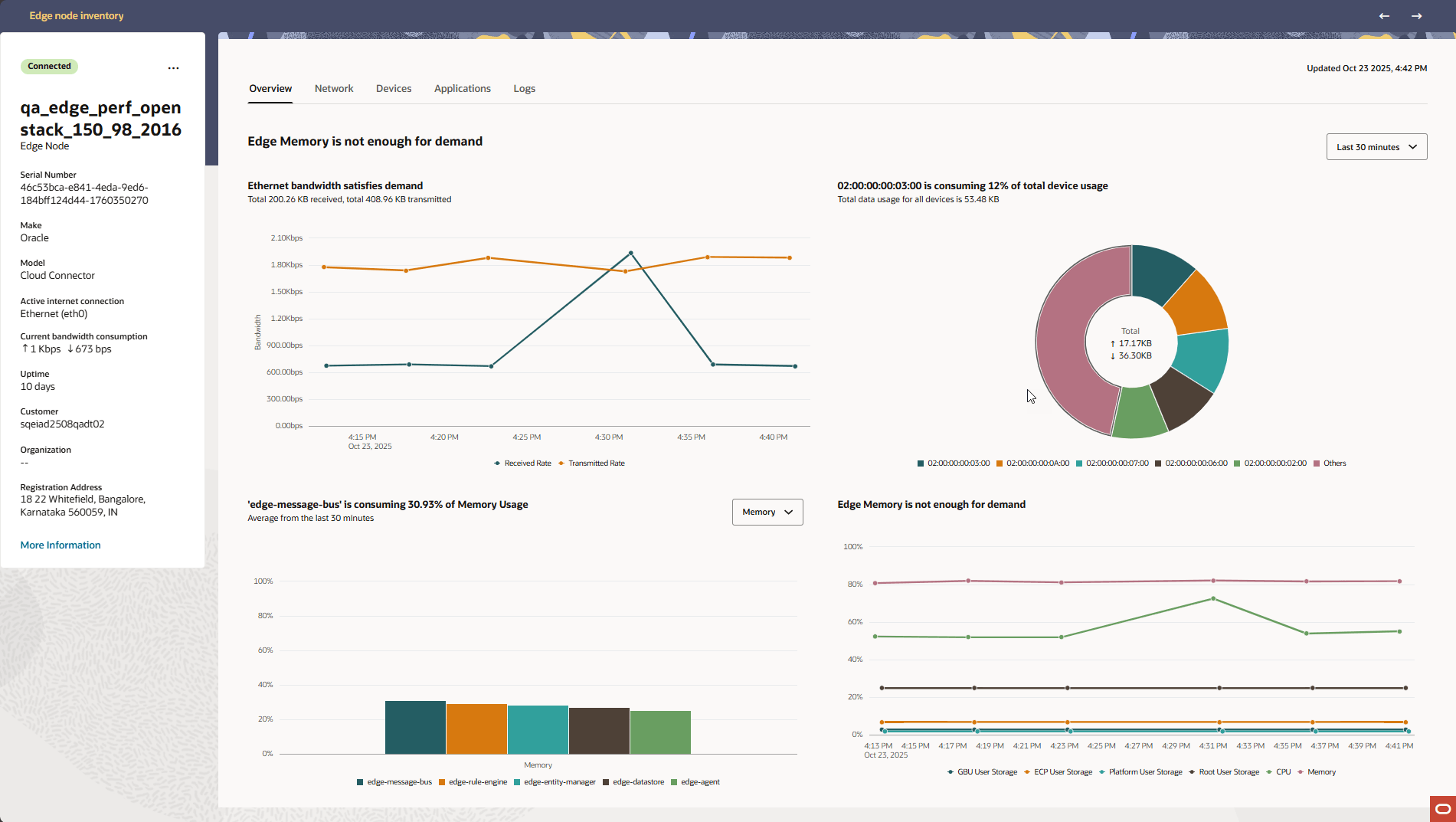1456x822 pixels.
Task: Open the ellipsis menu on the node card
Action: pos(173,67)
